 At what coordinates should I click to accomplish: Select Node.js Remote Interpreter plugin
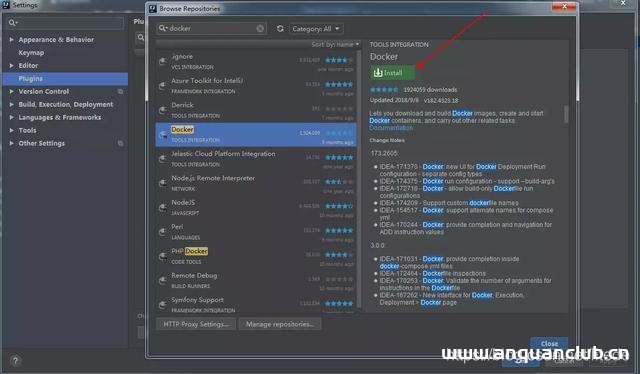click(256, 183)
